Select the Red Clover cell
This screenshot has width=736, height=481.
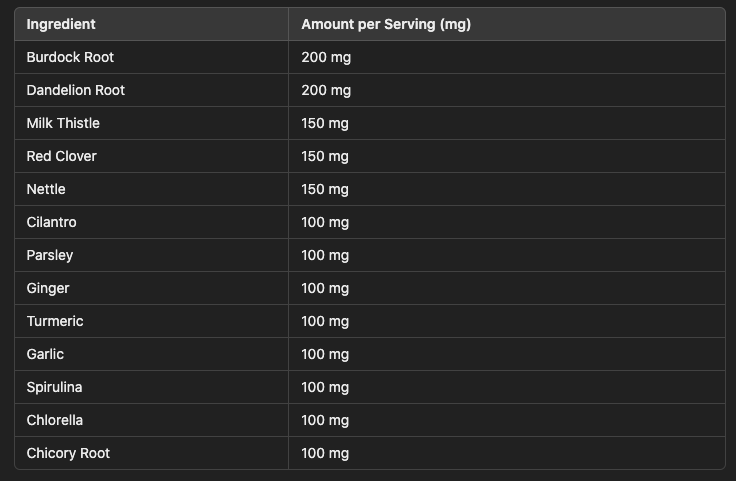(x=62, y=156)
